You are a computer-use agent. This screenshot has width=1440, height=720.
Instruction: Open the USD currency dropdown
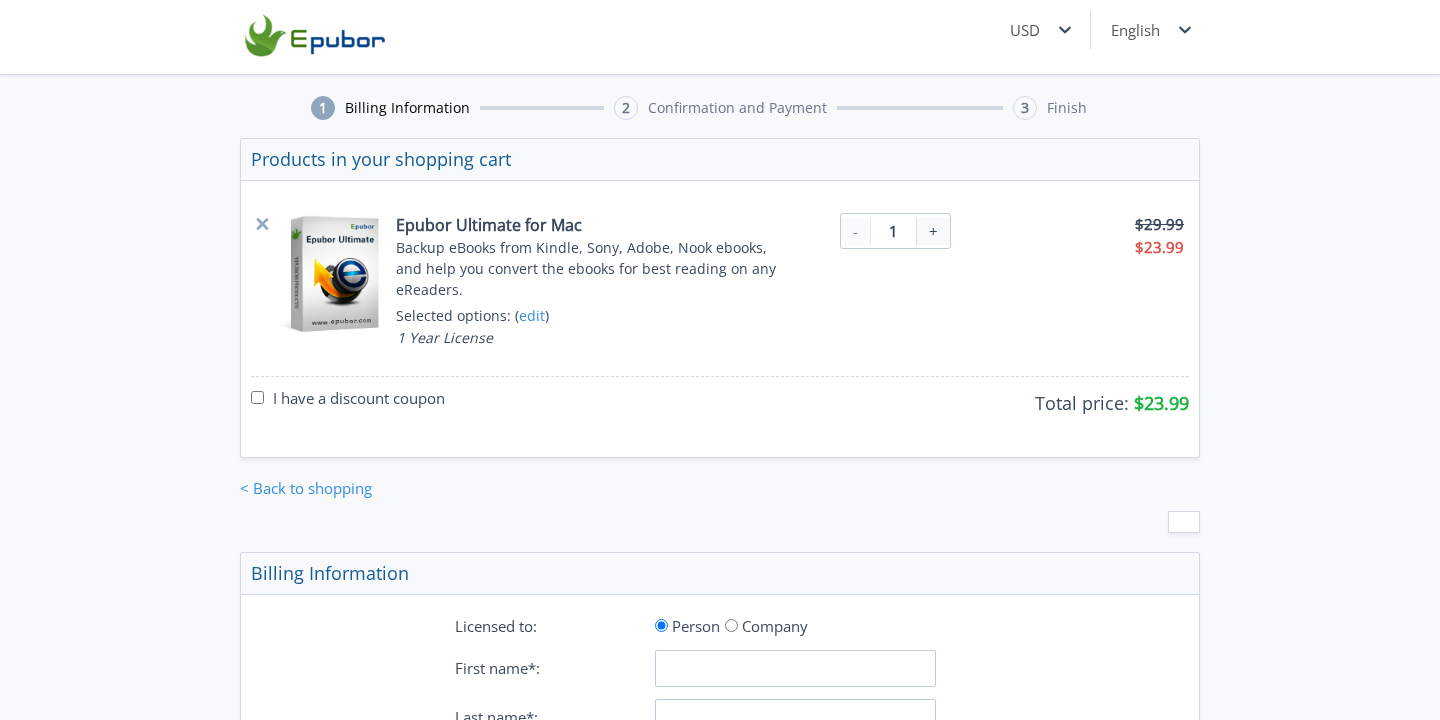coord(1040,30)
